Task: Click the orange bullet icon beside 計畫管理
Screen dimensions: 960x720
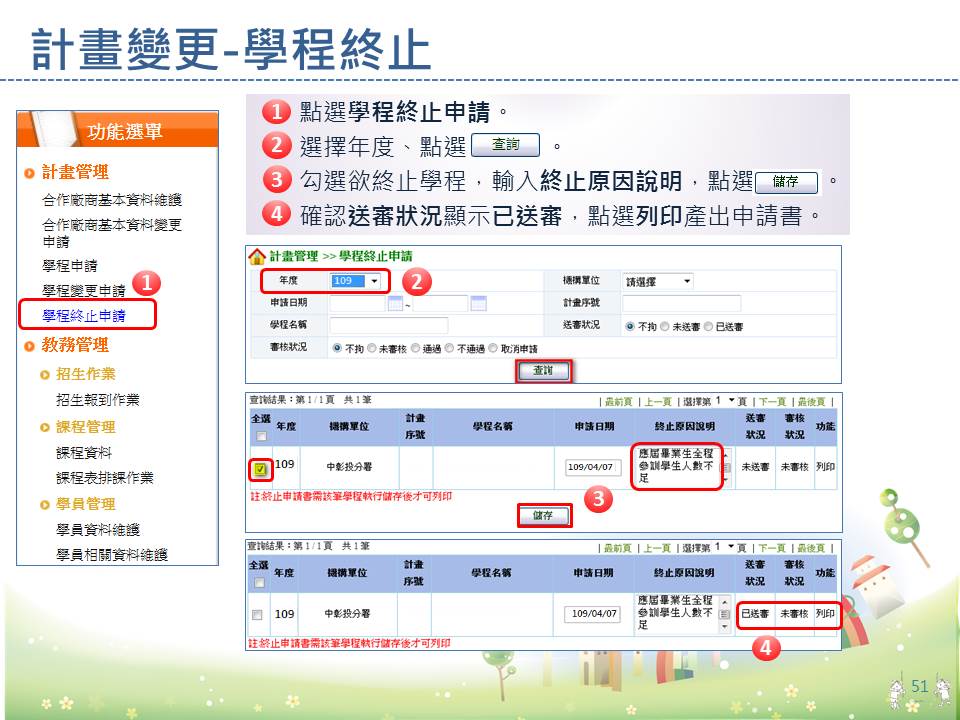Action: (31, 172)
